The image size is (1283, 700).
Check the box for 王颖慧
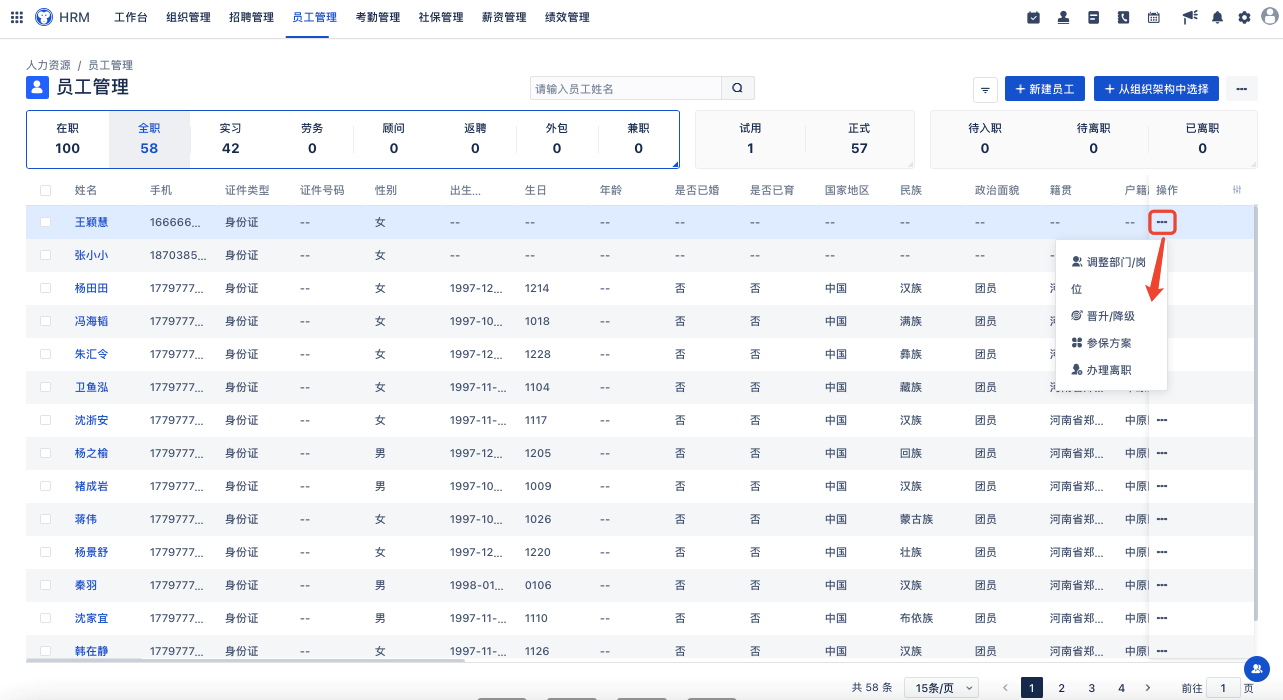[x=45, y=222]
